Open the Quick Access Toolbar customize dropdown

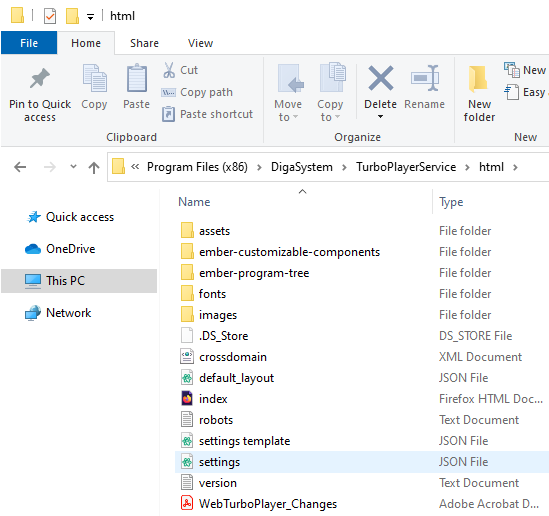click(90, 16)
